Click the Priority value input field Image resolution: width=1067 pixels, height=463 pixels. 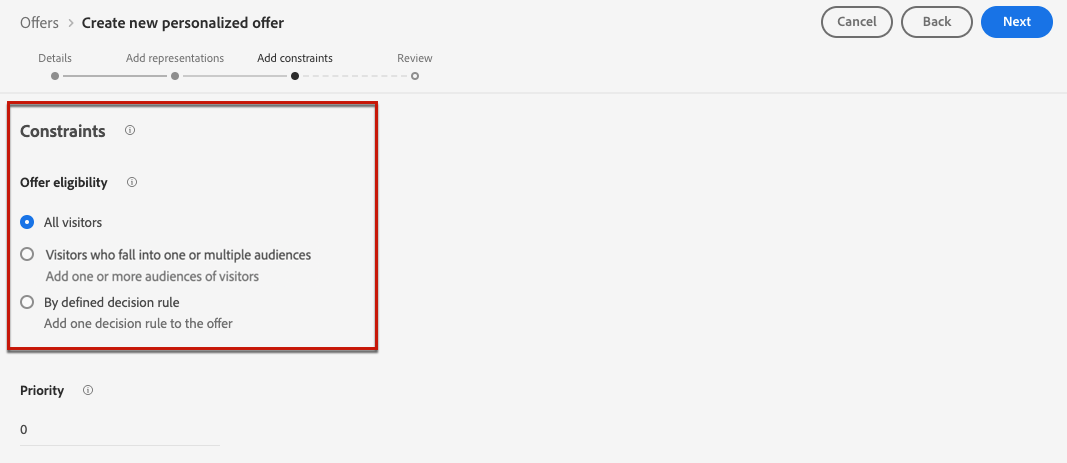pyautogui.click(x=120, y=430)
